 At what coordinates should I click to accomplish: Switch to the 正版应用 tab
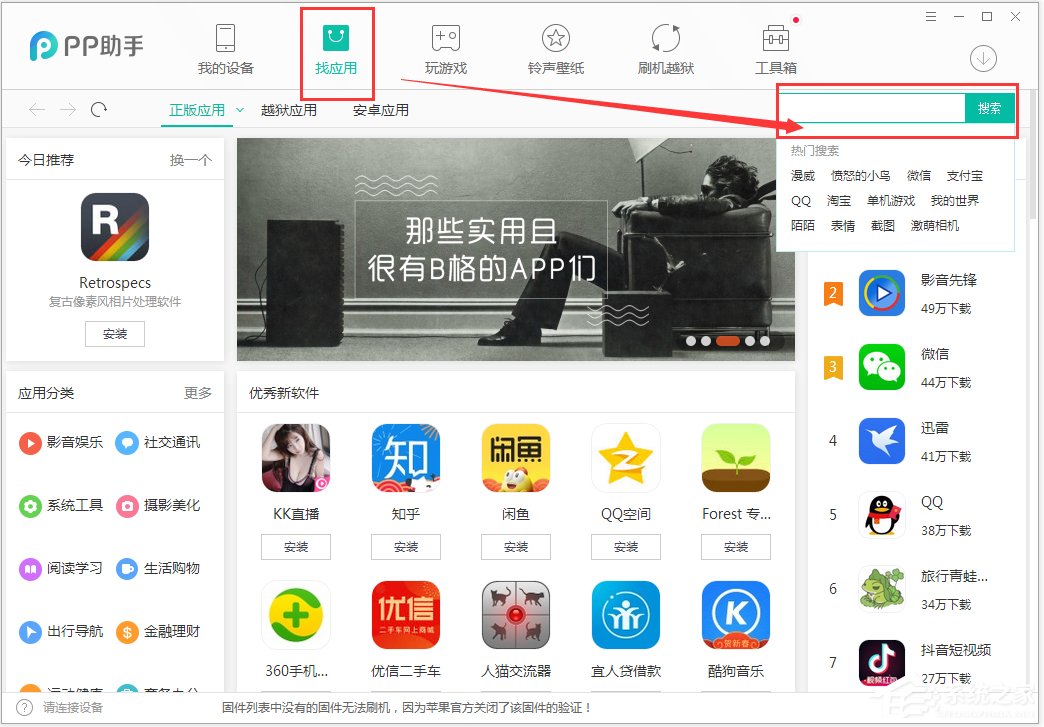(x=197, y=110)
